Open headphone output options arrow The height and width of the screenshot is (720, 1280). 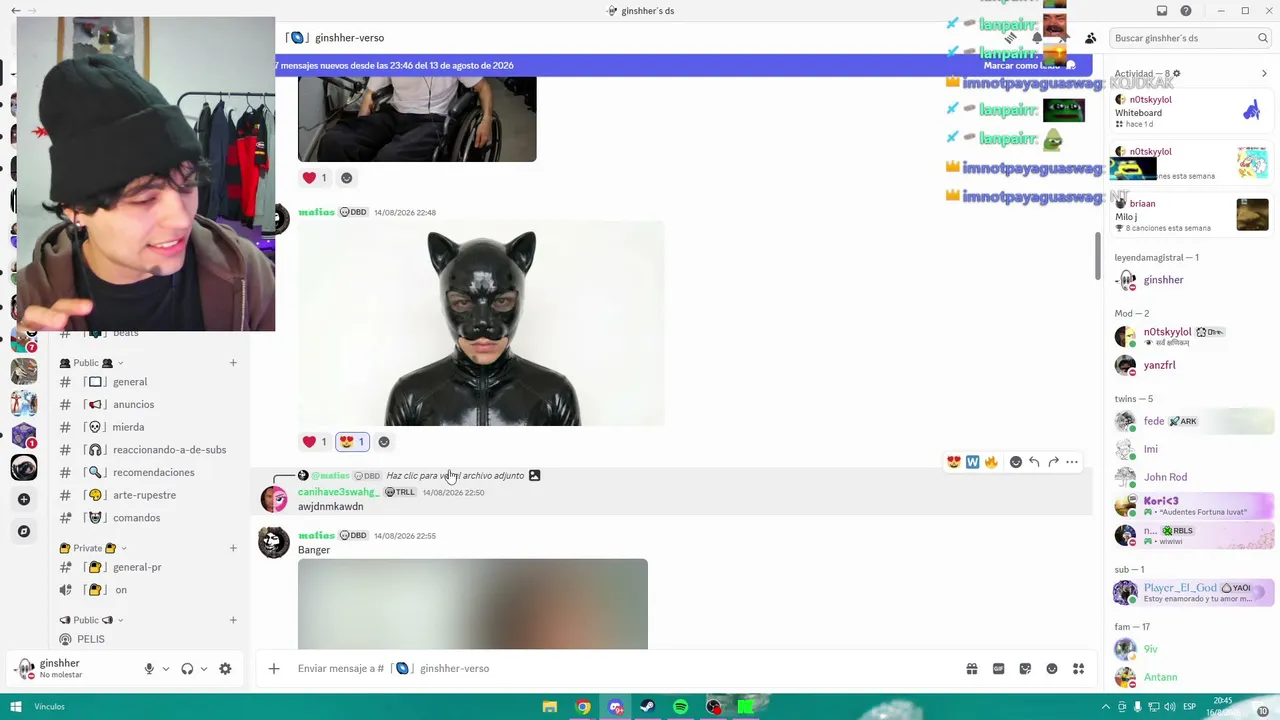[204, 669]
